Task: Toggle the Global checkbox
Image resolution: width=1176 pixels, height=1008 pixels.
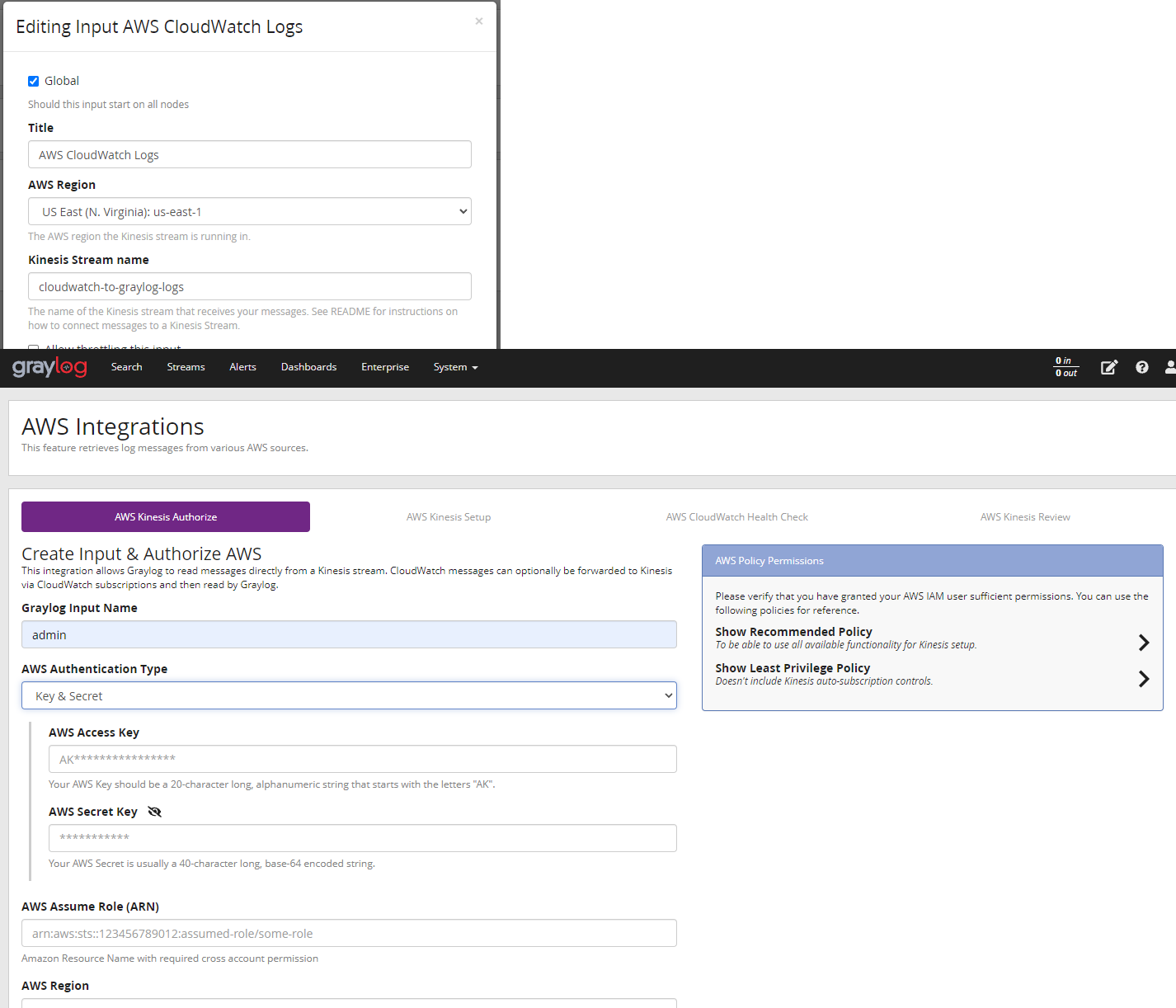Action: pyautogui.click(x=34, y=81)
